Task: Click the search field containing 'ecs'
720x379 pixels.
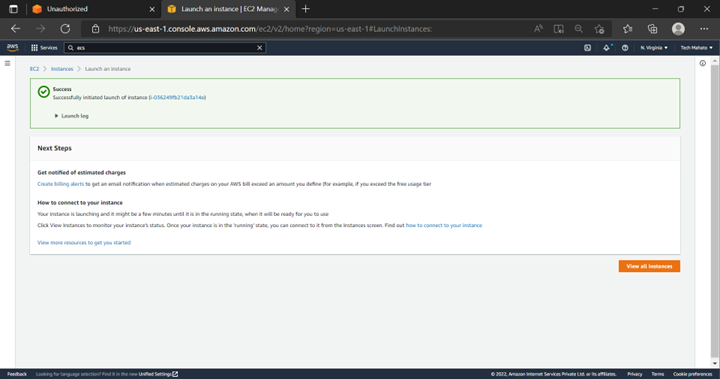Action: pos(165,48)
